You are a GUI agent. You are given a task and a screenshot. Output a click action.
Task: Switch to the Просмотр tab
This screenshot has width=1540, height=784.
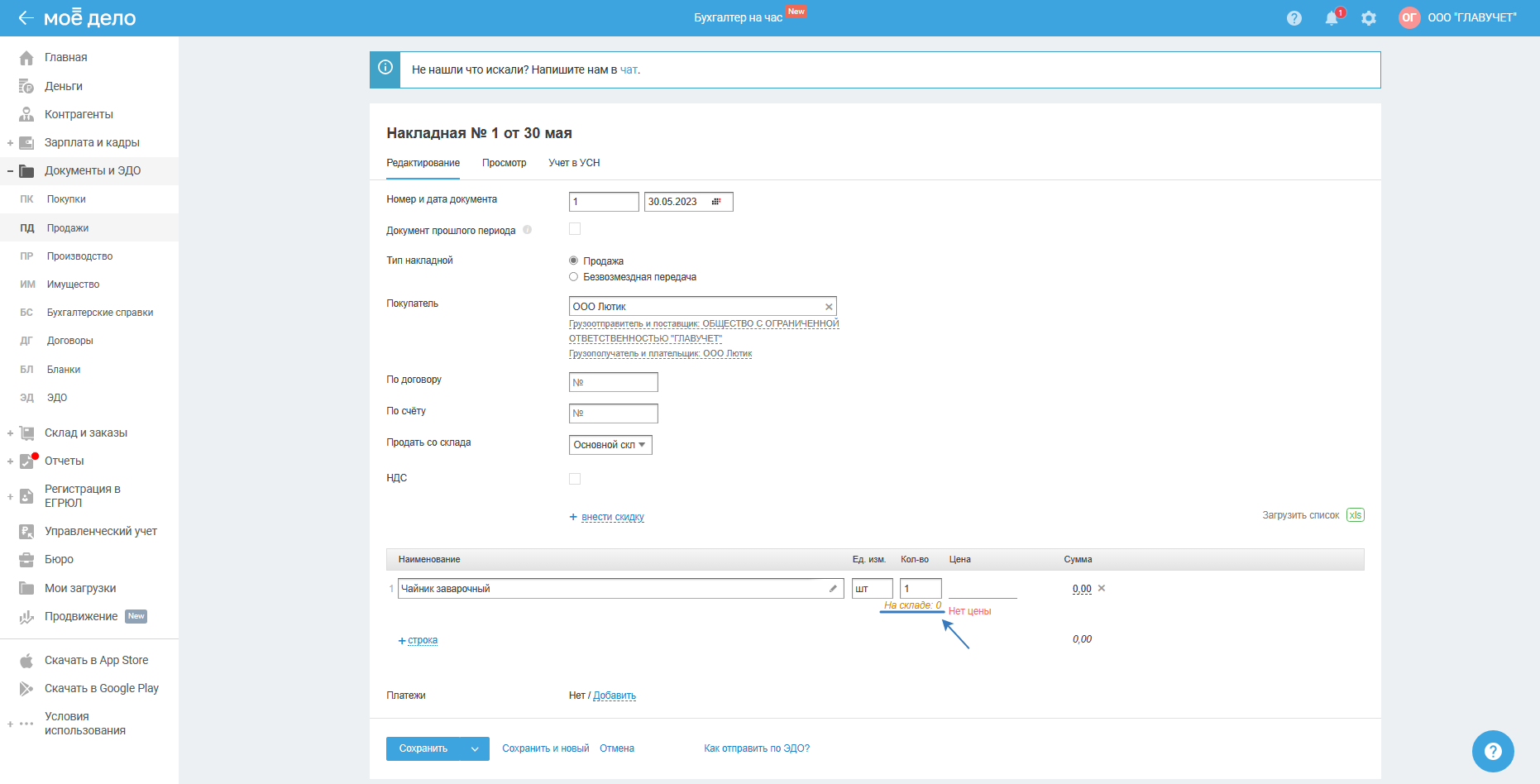[x=504, y=163]
